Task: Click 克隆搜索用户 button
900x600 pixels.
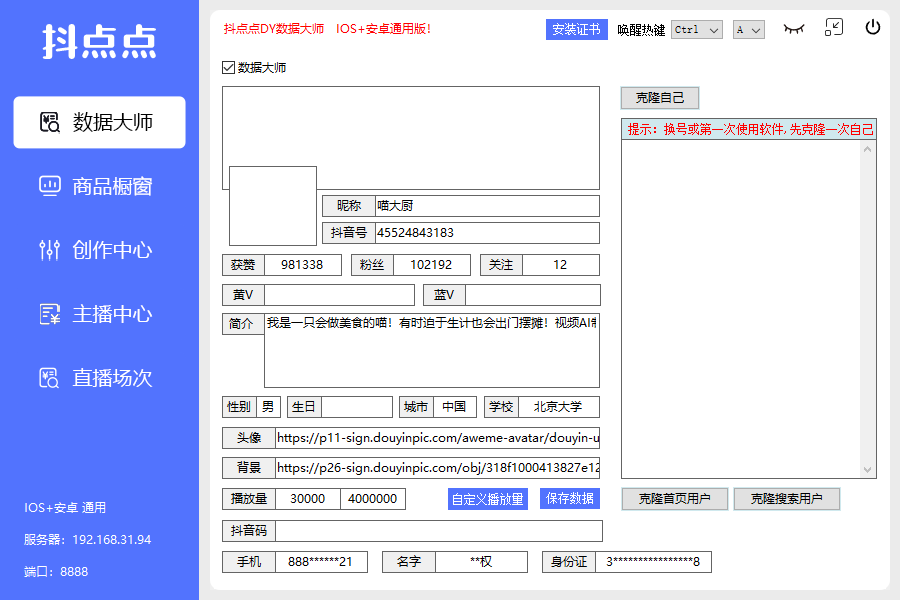Action: pyautogui.click(x=786, y=499)
